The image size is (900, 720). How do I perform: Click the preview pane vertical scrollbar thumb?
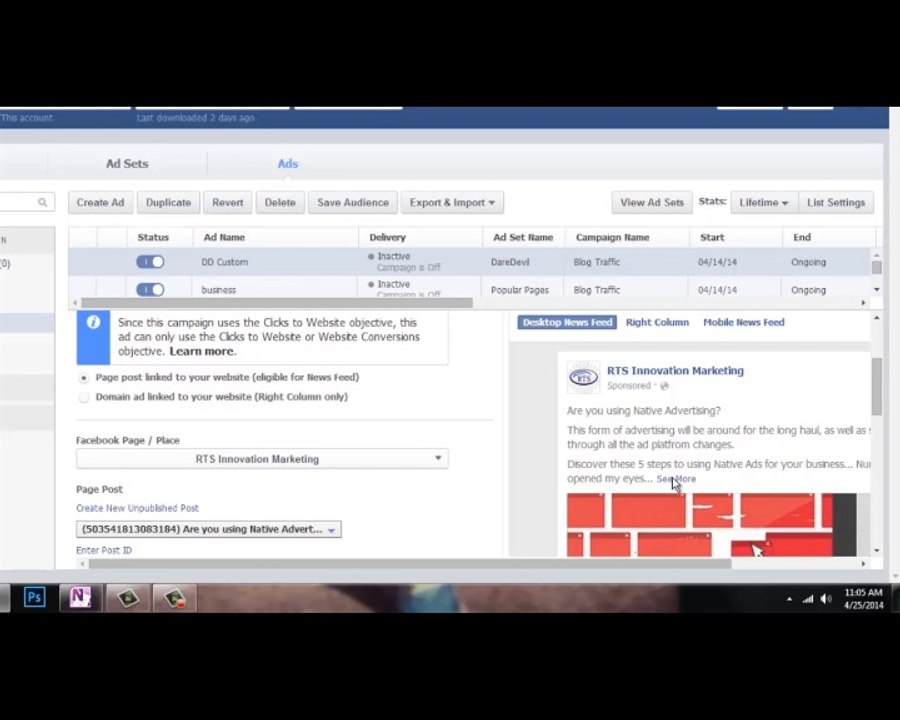pyautogui.click(x=876, y=386)
